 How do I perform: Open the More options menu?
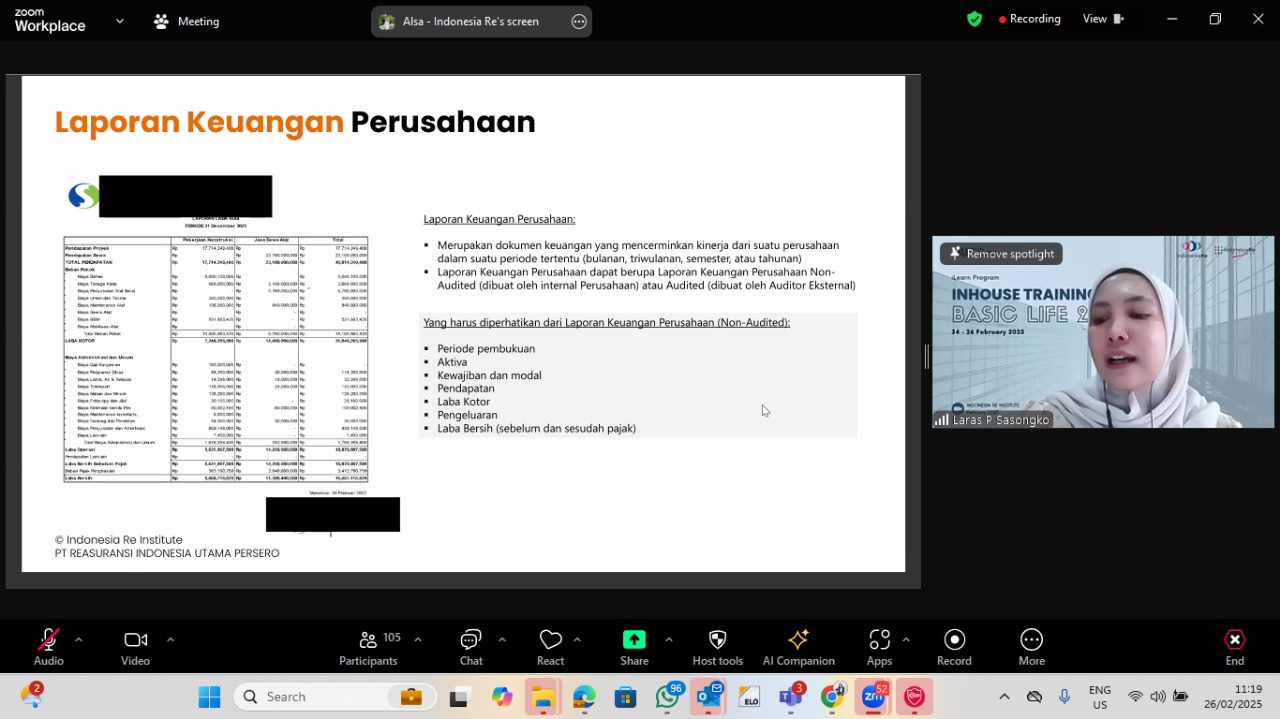coord(1031,639)
